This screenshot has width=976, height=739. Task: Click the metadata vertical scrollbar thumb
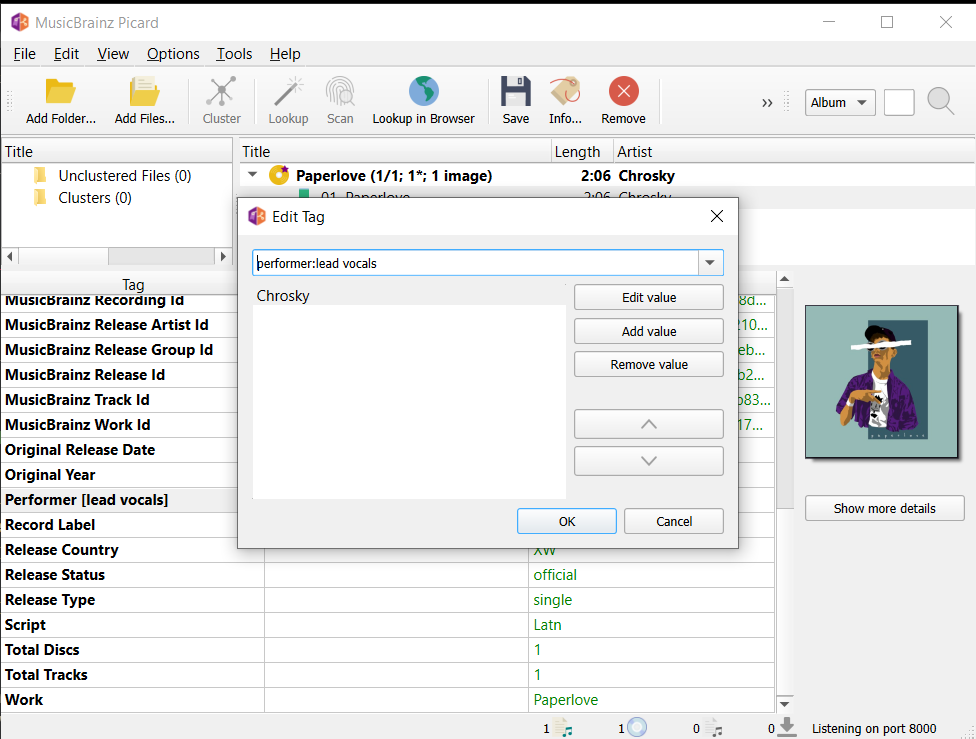tap(784, 398)
